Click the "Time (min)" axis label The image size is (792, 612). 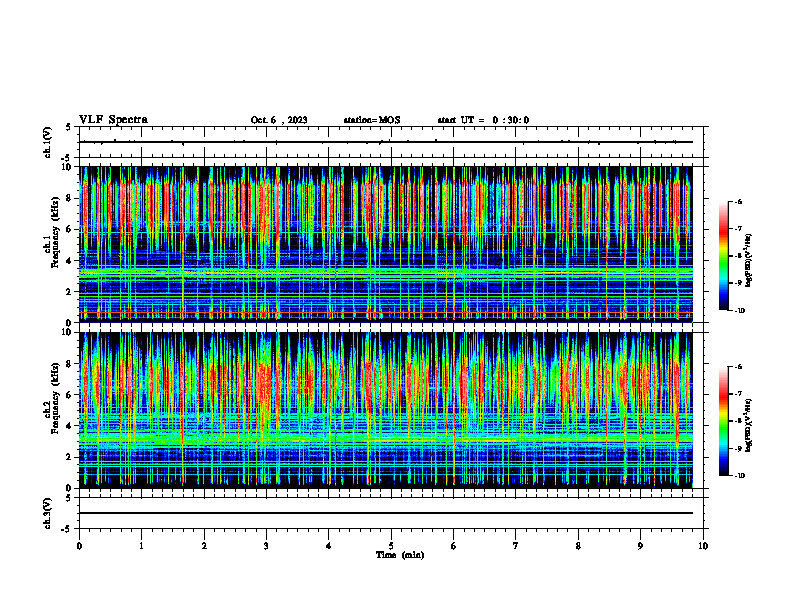tap(400, 555)
